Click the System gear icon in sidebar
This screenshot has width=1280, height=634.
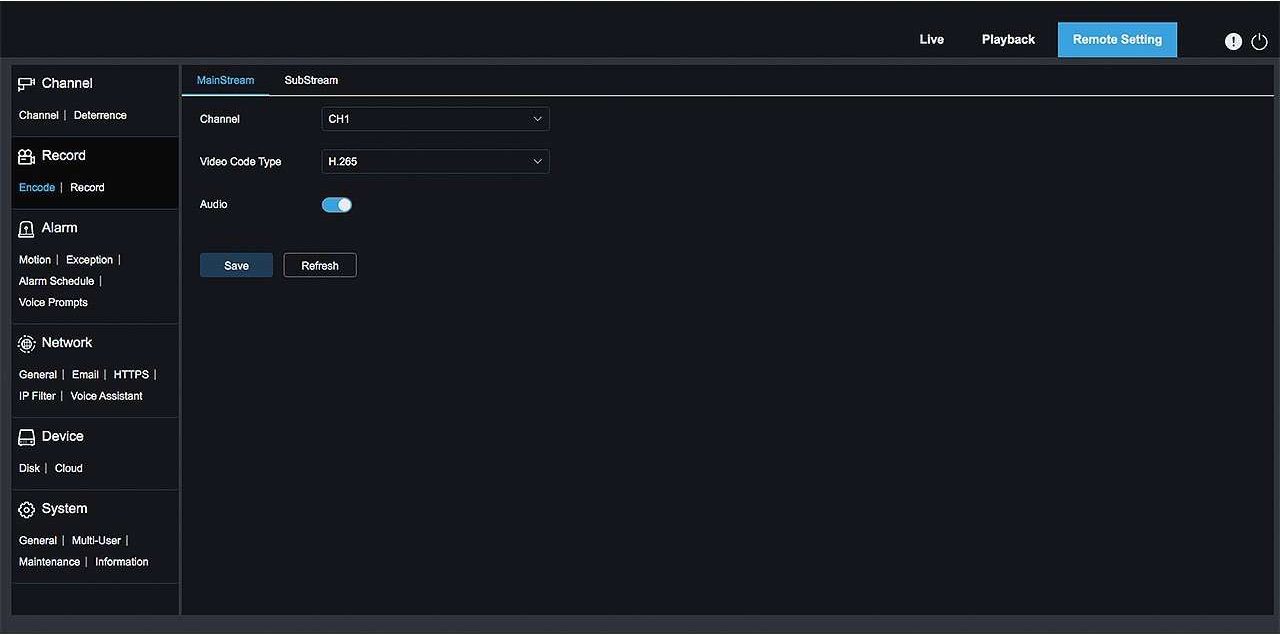point(26,508)
